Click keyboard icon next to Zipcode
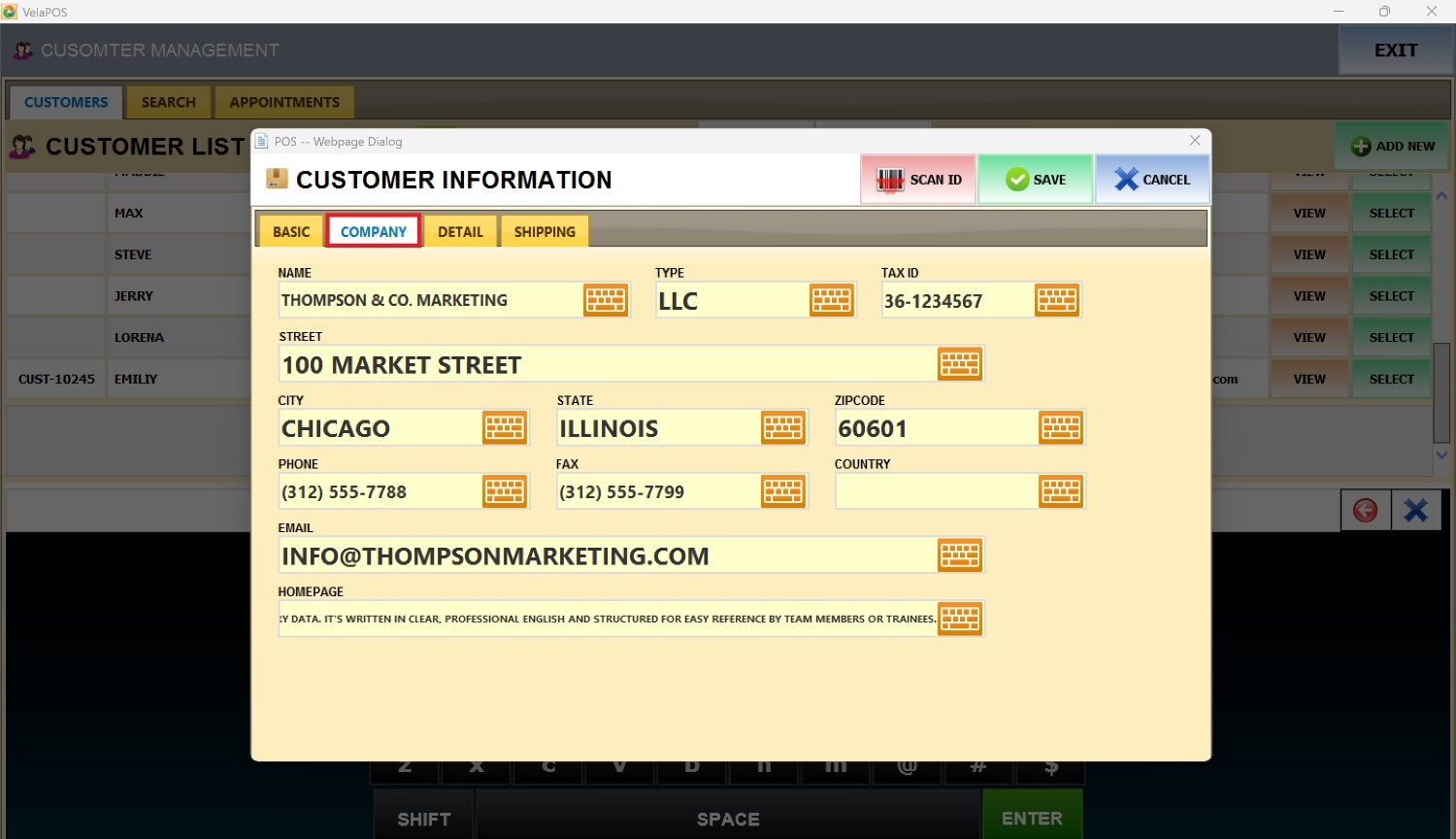 [1060, 428]
